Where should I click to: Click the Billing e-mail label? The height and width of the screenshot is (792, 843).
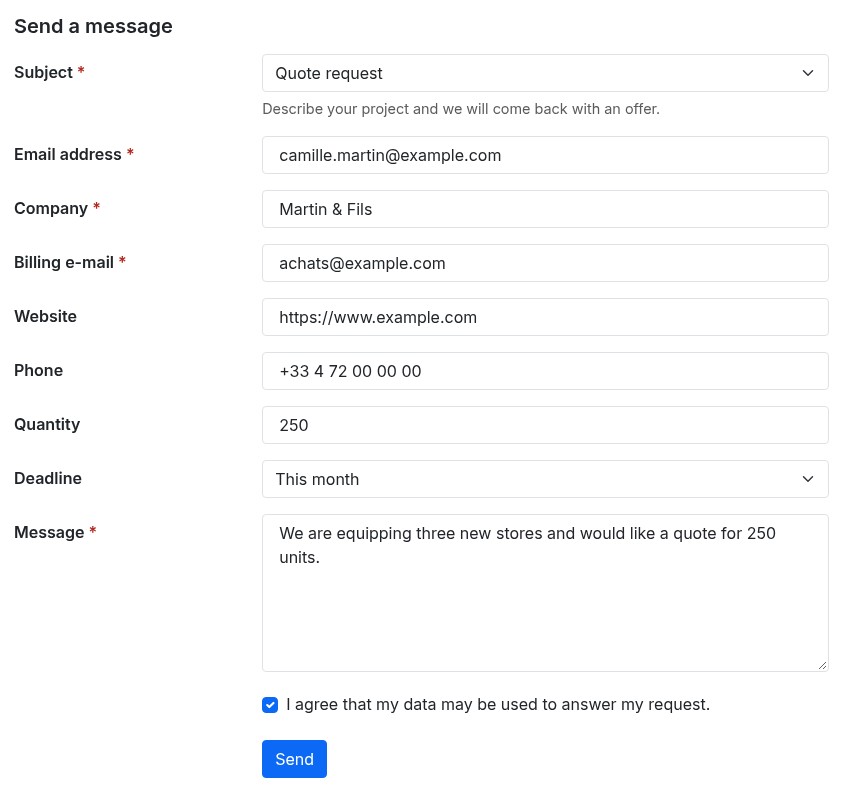pyautogui.click(x=64, y=262)
